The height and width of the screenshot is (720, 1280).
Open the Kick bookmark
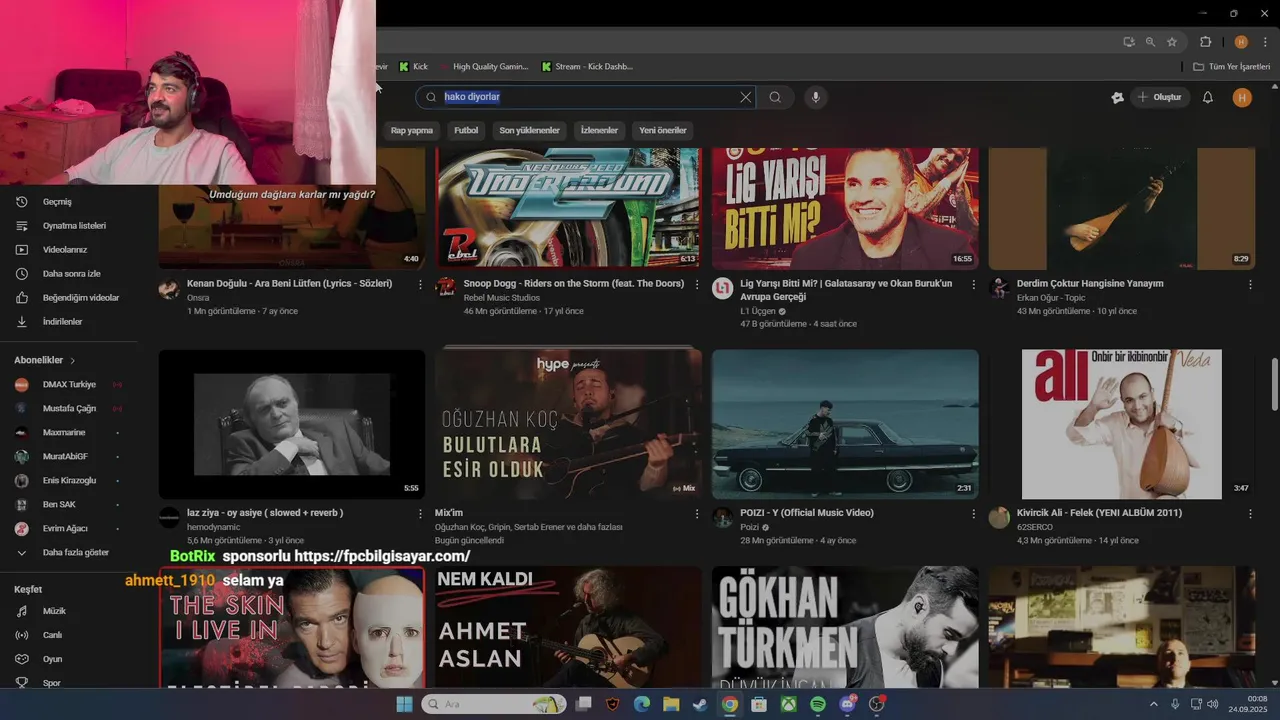(413, 67)
